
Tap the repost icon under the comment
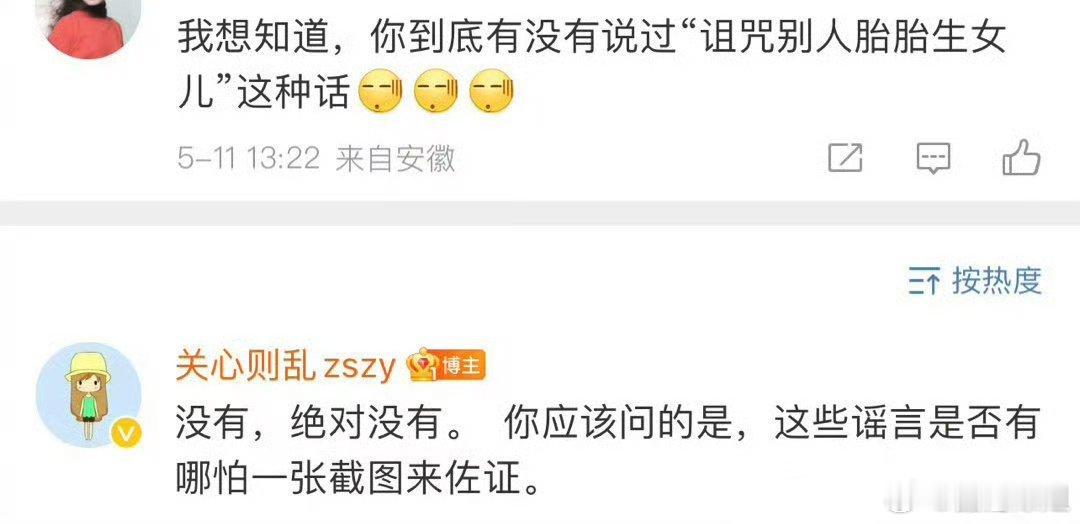pos(844,158)
